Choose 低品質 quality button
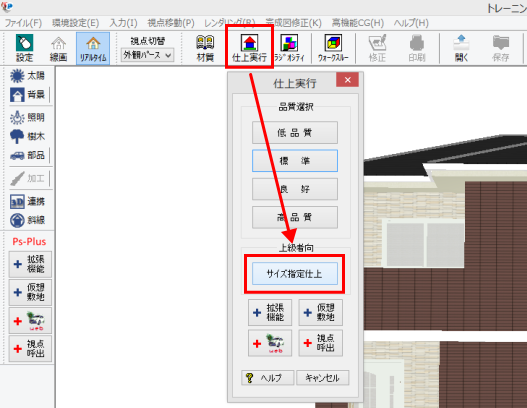Image resolution: width=527 pixels, height=408 pixels. (x=295, y=132)
